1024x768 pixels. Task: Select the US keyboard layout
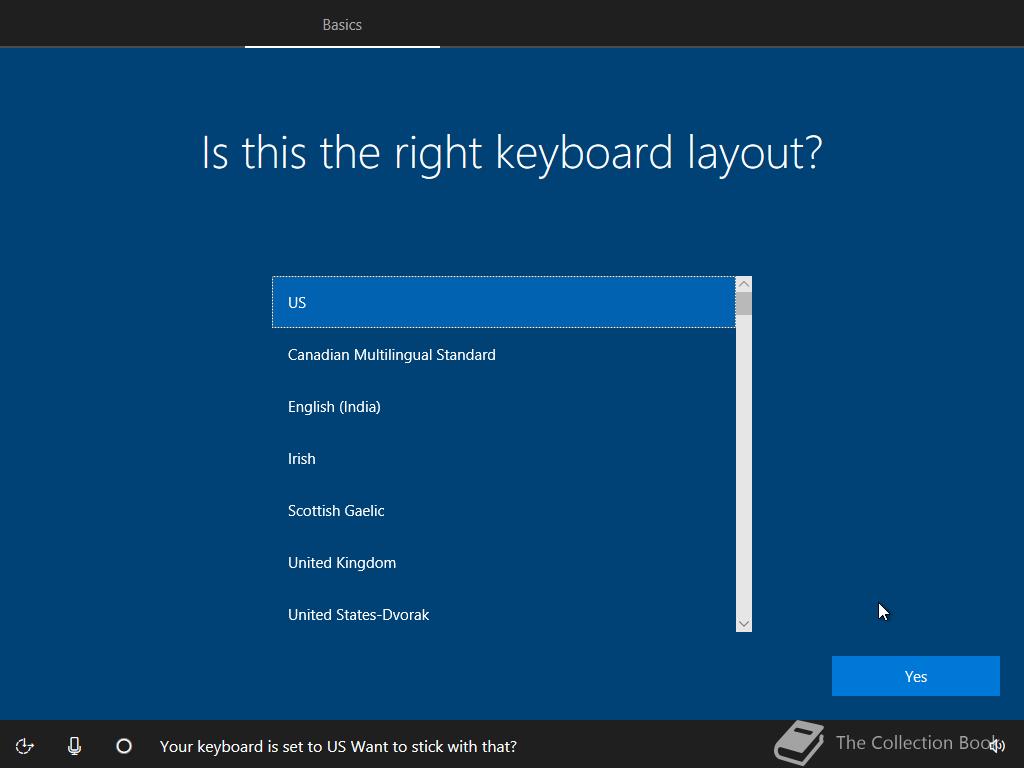coord(504,302)
